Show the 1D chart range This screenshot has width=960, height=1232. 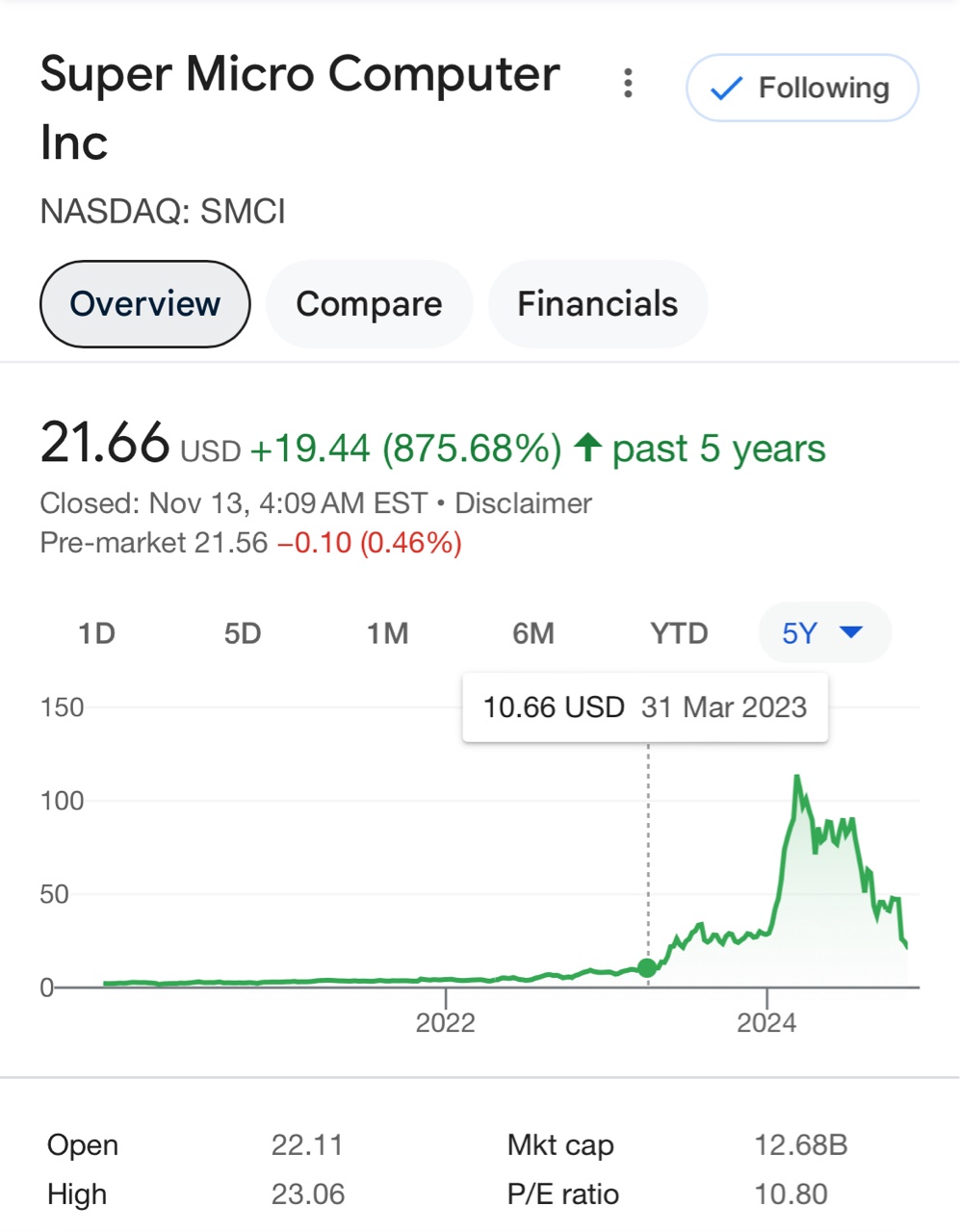click(96, 633)
